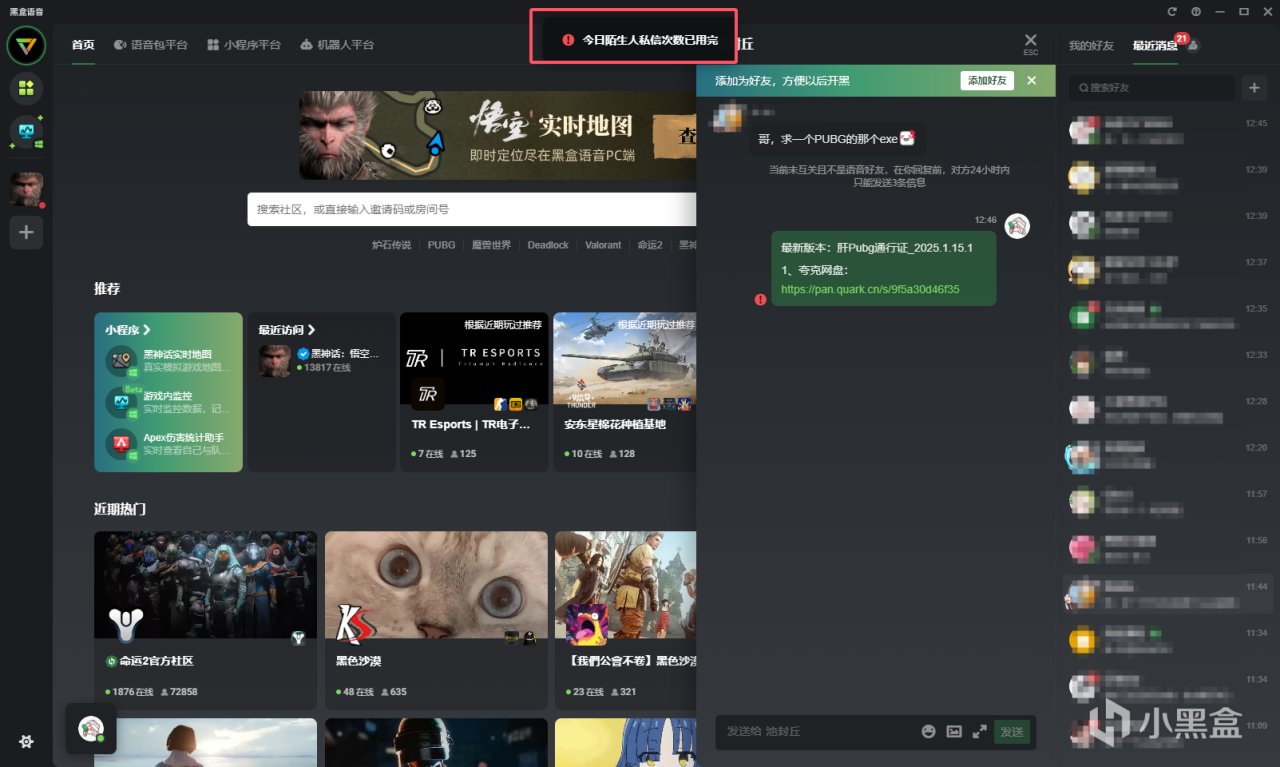Image resolution: width=1280 pixels, height=767 pixels.
Task: Expand the chat input box
Action: tap(979, 731)
